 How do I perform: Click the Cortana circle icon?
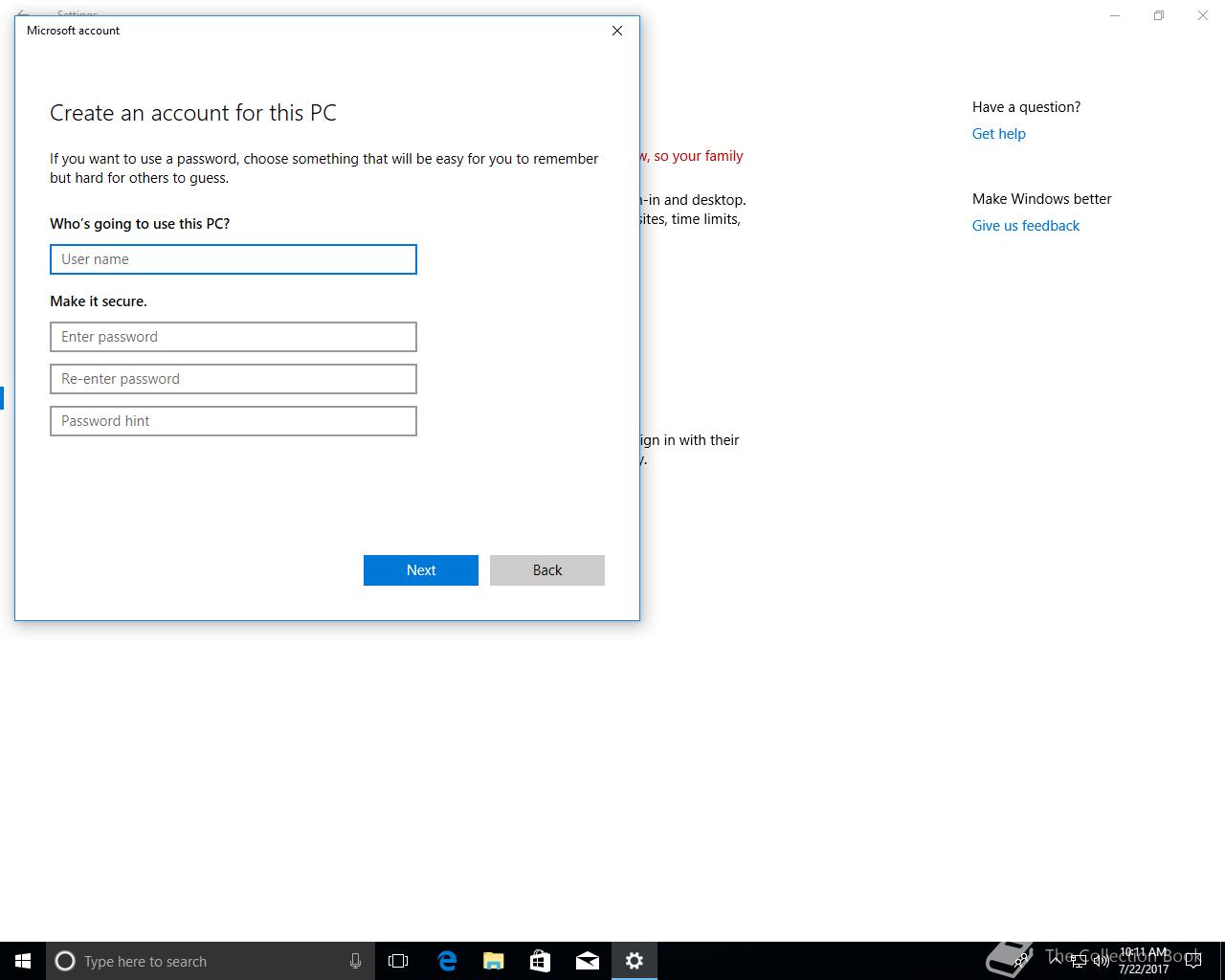click(x=65, y=961)
